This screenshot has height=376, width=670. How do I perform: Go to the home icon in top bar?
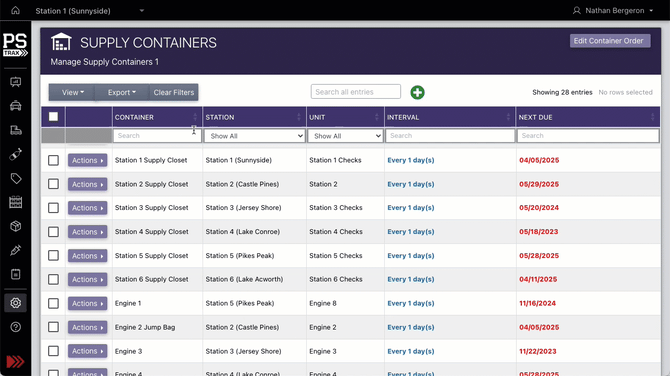click(x=15, y=10)
